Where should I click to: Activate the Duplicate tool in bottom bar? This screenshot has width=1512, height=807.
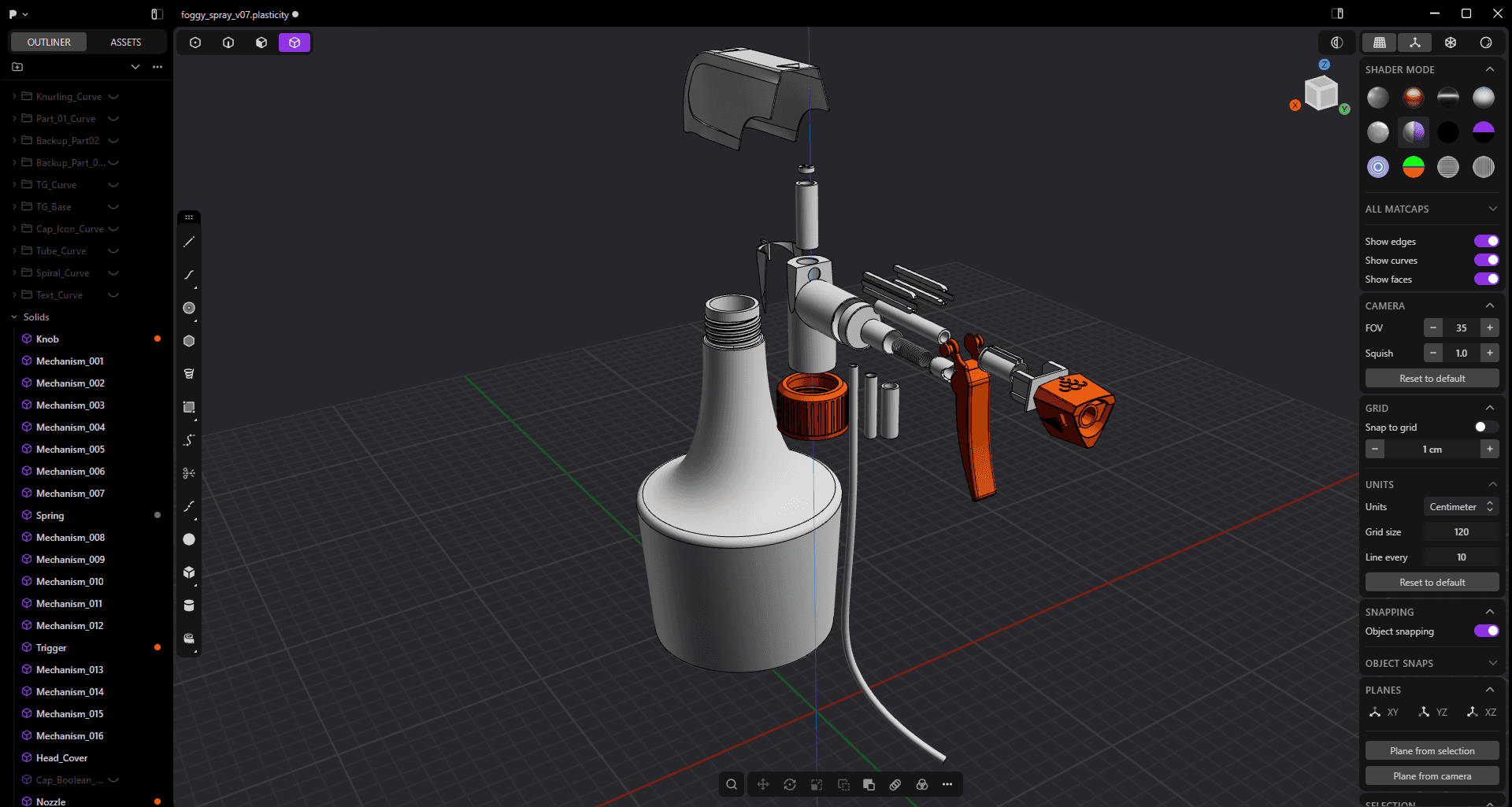tap(843, 784)
